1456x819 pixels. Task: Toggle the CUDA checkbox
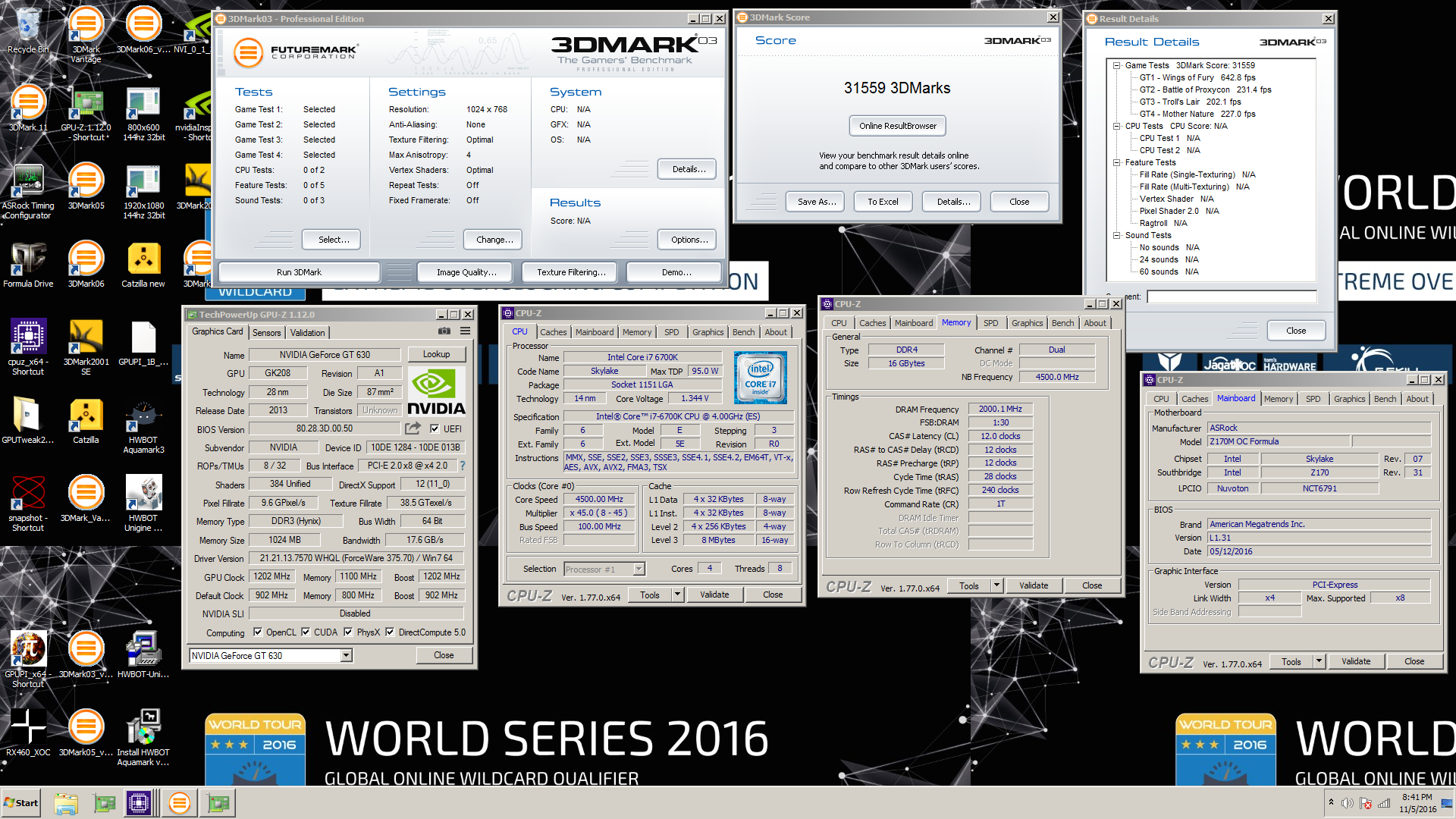tap(306, 632)
